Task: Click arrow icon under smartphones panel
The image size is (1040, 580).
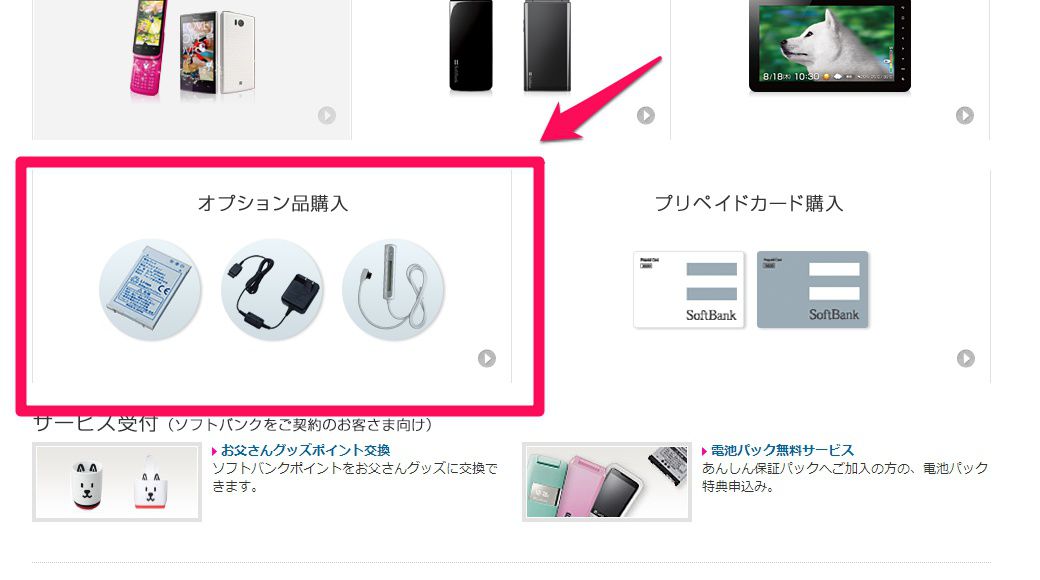Action: pos(326,115)
